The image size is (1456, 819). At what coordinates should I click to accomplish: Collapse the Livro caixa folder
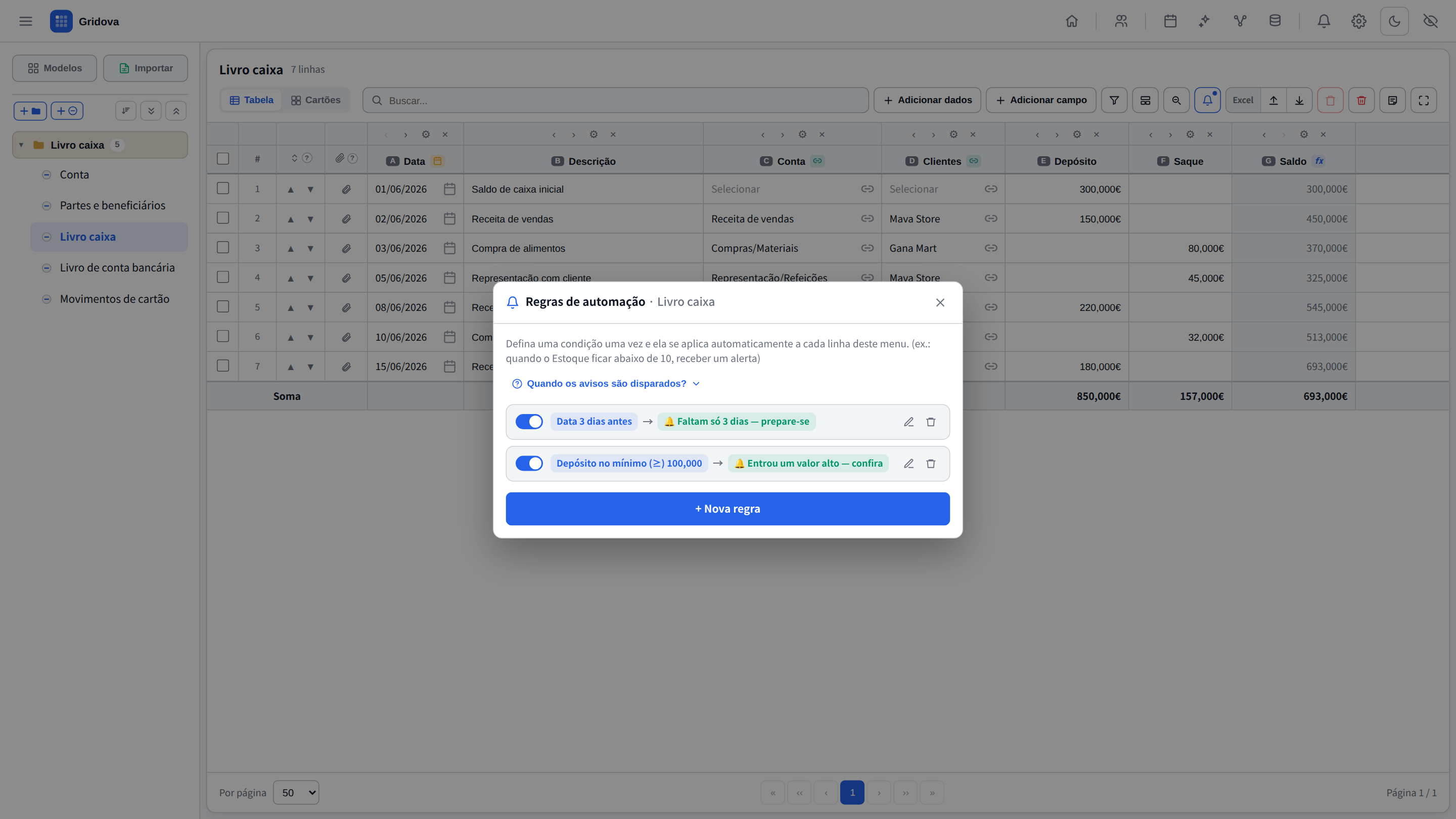[21, 145]
